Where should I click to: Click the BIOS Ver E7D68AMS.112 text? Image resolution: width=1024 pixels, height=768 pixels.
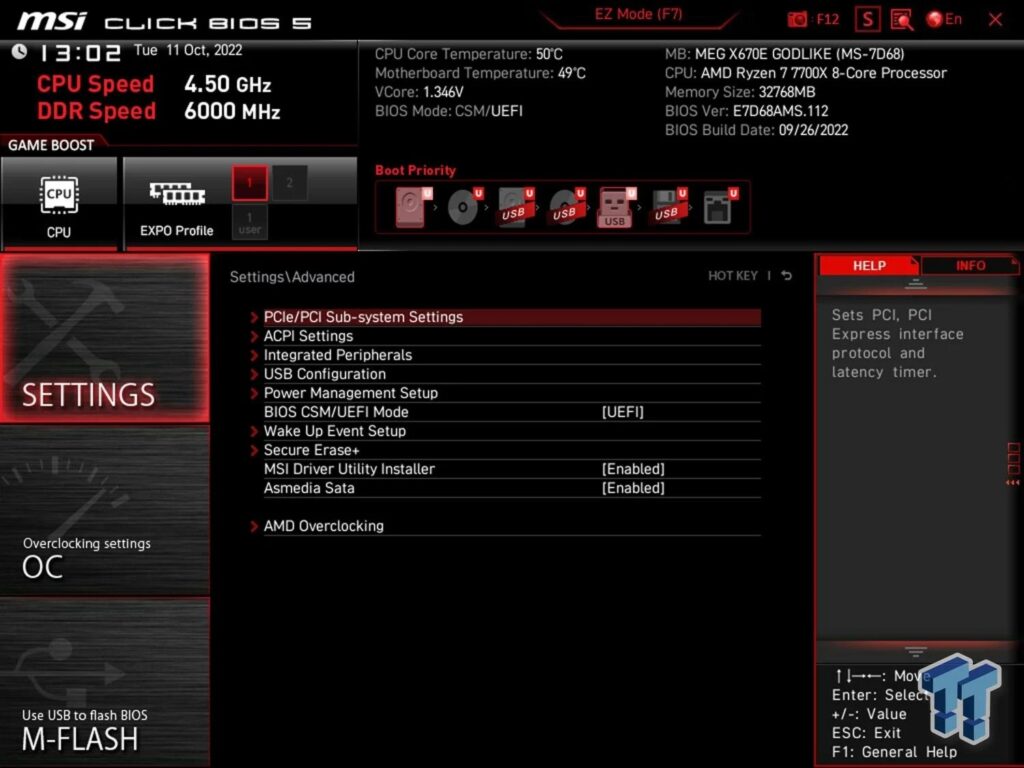[746, 111]
